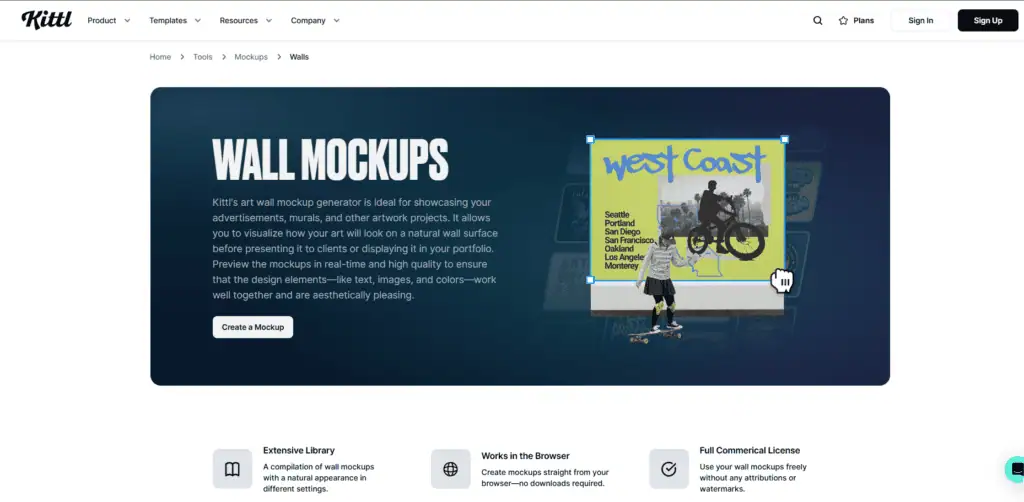Select the West Coast poster artwork
This screenshot has width=1024, height=502.
(687, 210)
